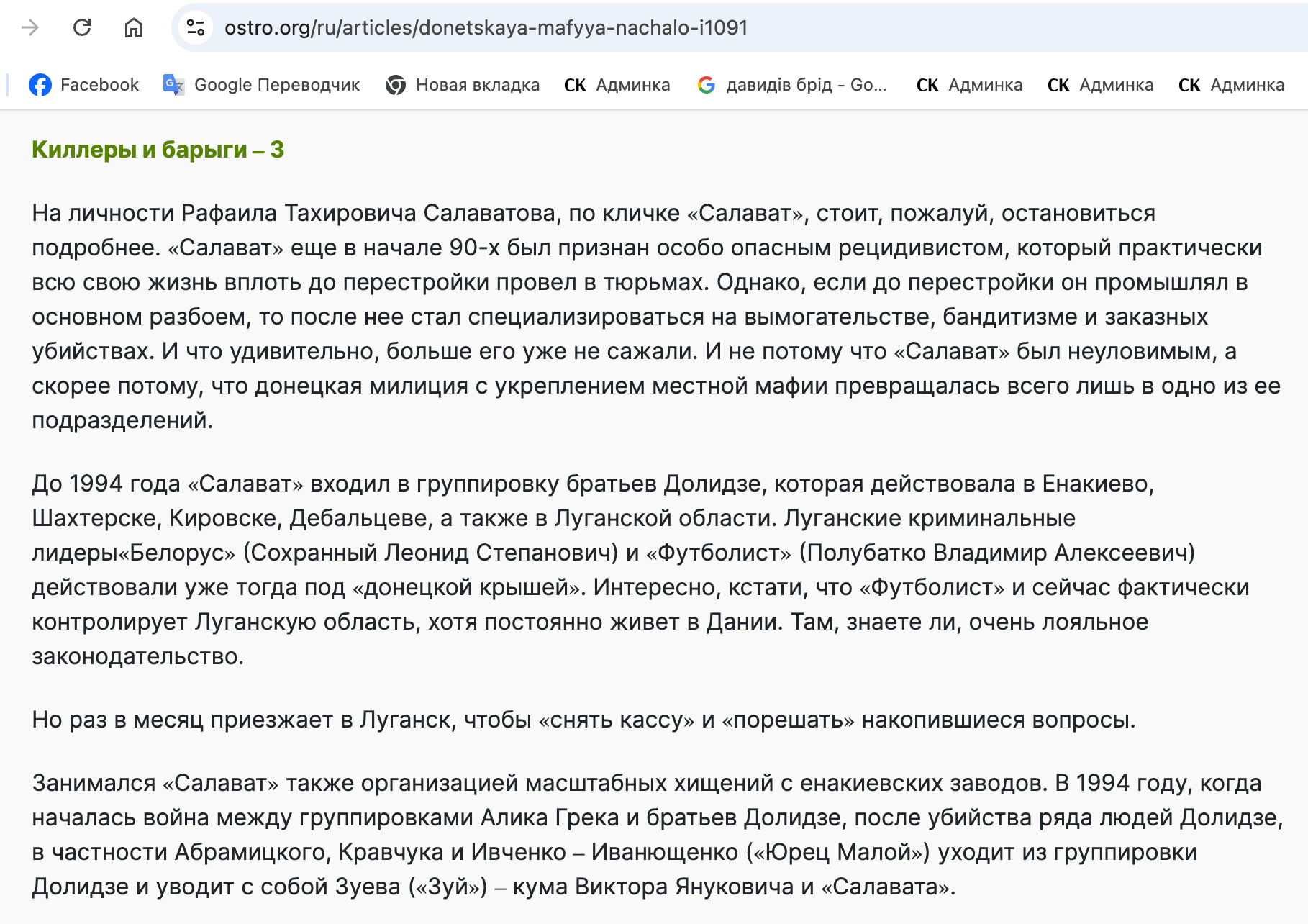Image resolution: width=1308 pixels, height=924 pixels.
Task: Click the browser forward arrow
Action: point(30,28)
